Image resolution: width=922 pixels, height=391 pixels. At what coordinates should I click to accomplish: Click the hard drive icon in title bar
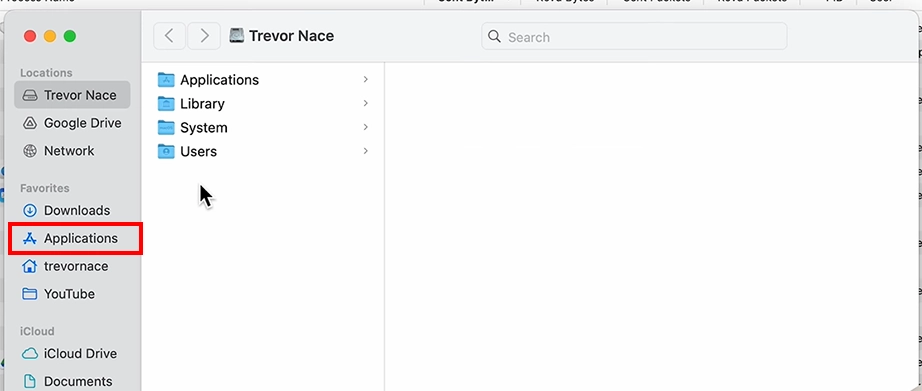point(236,35)
